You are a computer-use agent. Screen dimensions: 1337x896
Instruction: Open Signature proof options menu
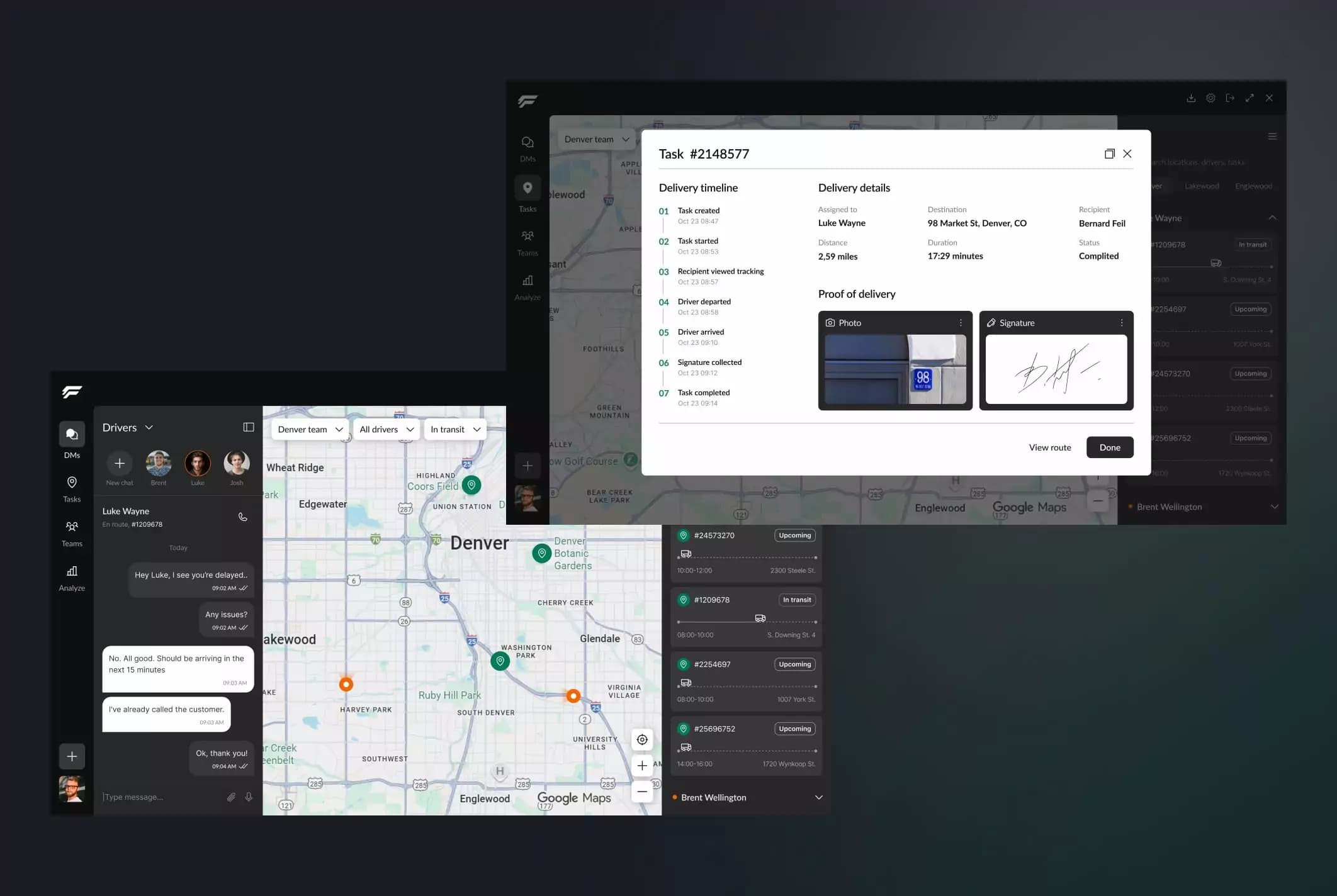(1122, 323)
